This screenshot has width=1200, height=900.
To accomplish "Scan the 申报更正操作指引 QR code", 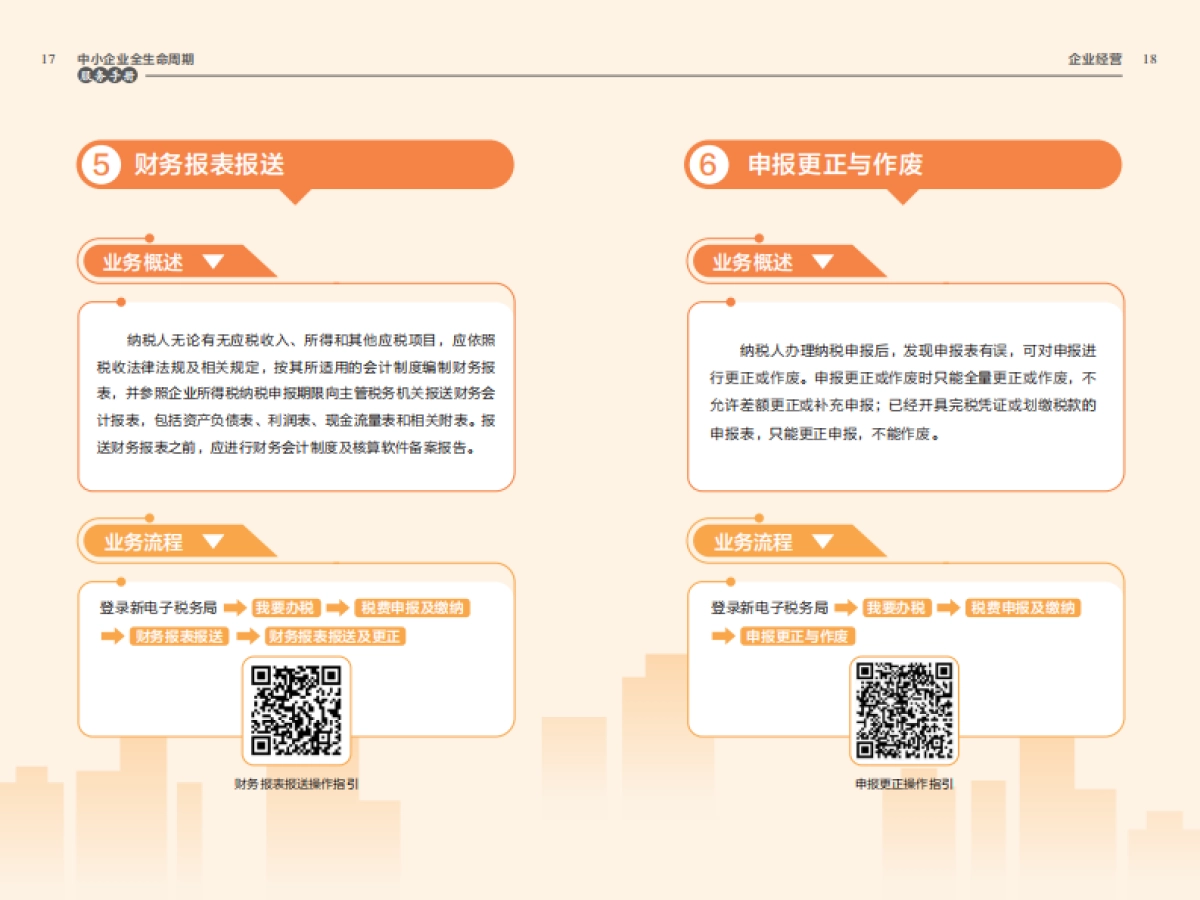I will point(905,709).
